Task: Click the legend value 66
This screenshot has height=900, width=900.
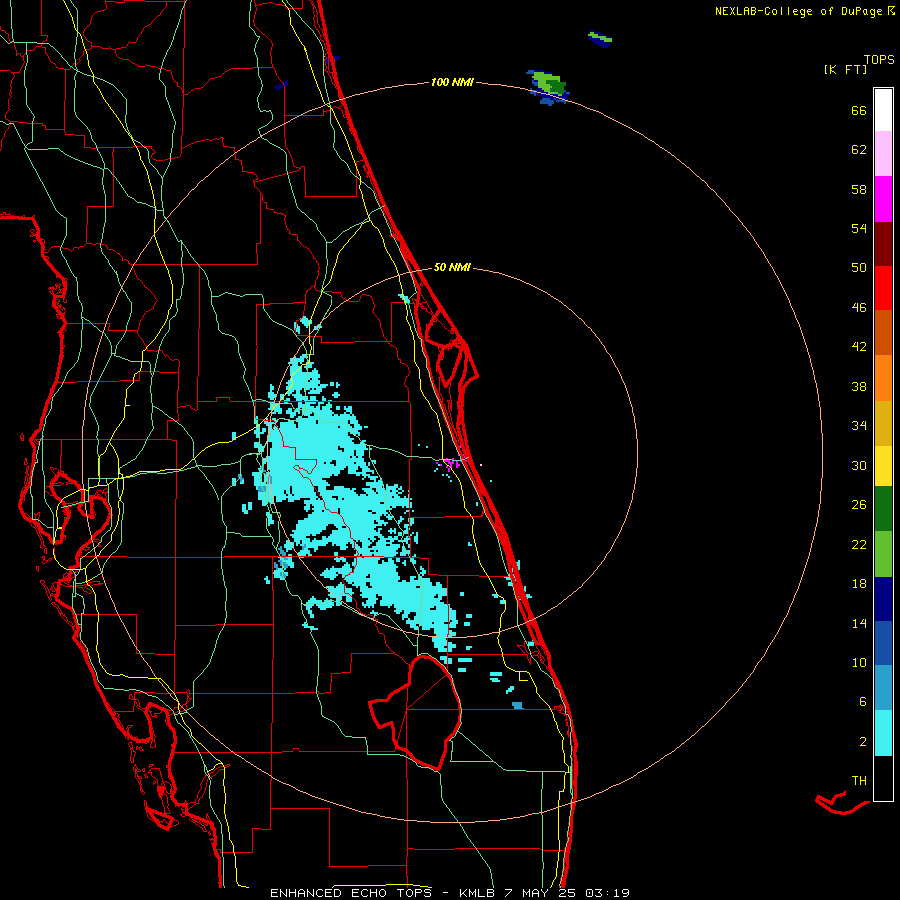Action: 859,110
